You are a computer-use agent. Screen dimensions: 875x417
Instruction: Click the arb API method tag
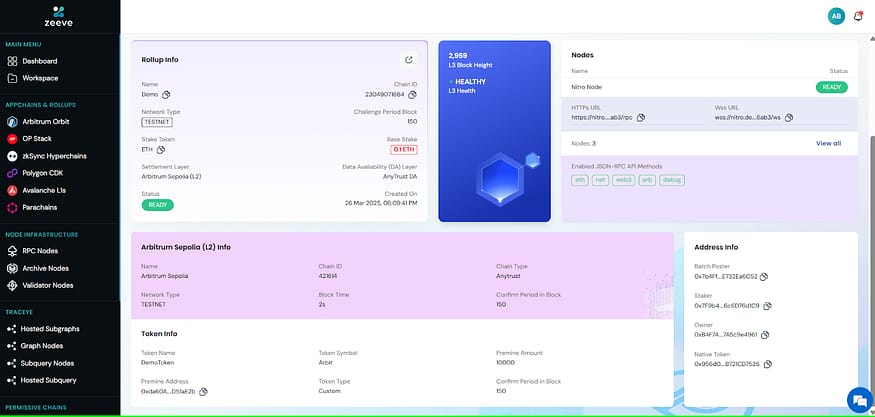(647, 180)
